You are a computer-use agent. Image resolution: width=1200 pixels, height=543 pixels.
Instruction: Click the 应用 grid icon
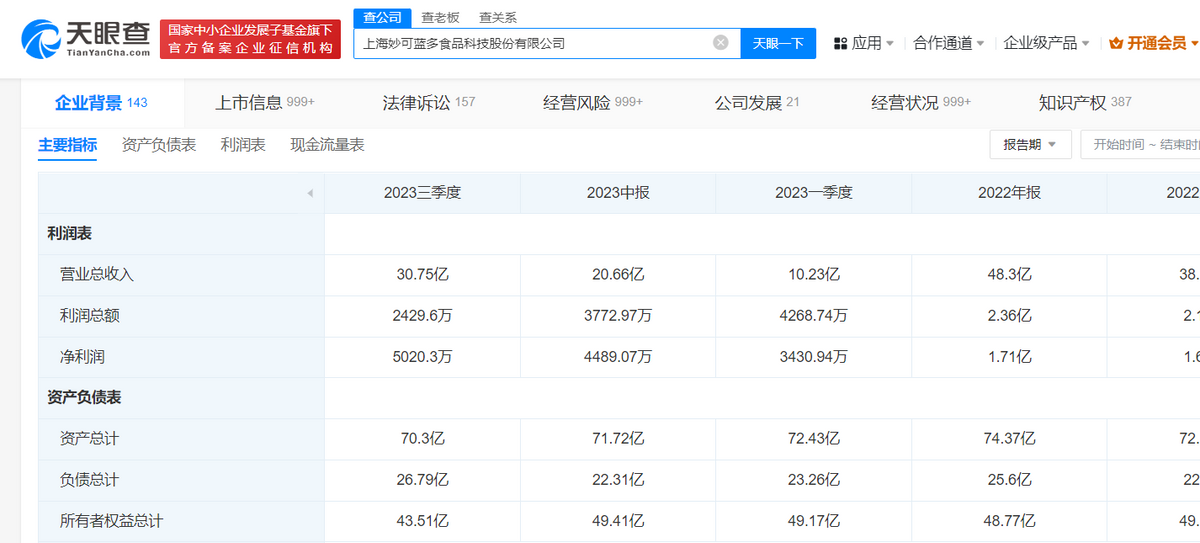click(x=840, y=43)
